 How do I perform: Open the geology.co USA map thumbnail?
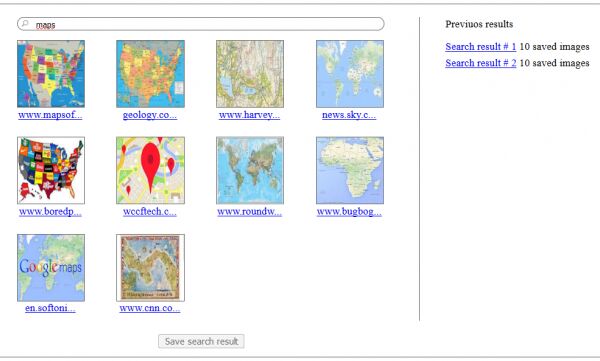[x=150, y=74]
